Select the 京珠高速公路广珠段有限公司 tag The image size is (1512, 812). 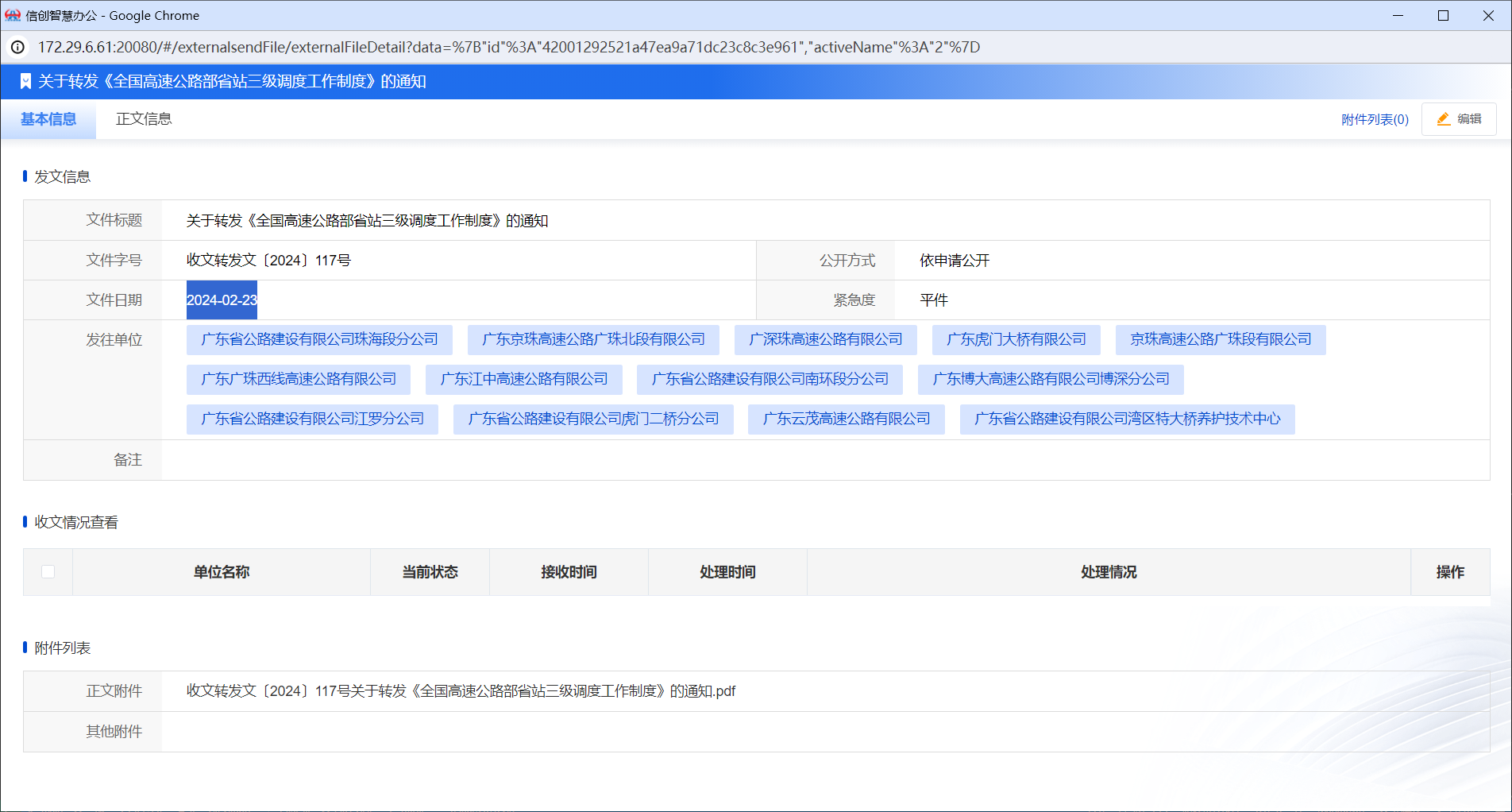pos(1221,339)
